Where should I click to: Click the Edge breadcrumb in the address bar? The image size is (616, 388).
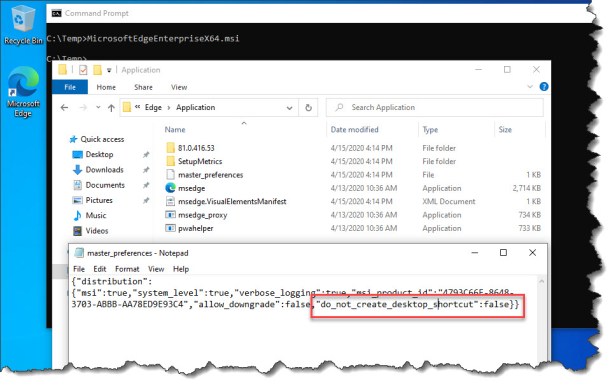pos(153,108)
